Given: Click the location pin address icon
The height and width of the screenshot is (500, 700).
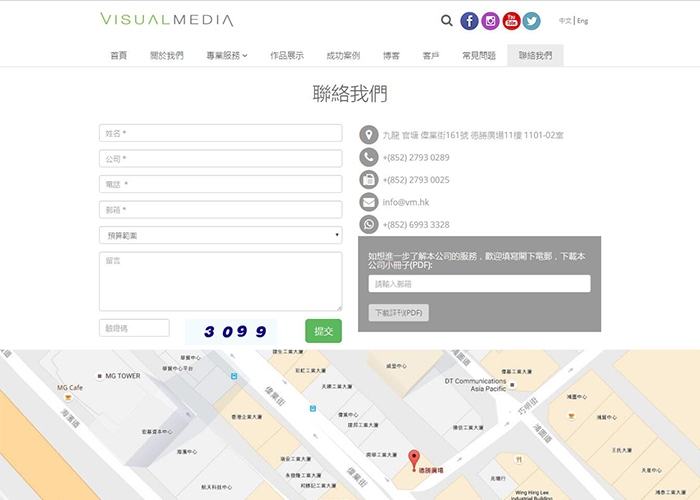Looking at the screenshot, I should (368, 134).
